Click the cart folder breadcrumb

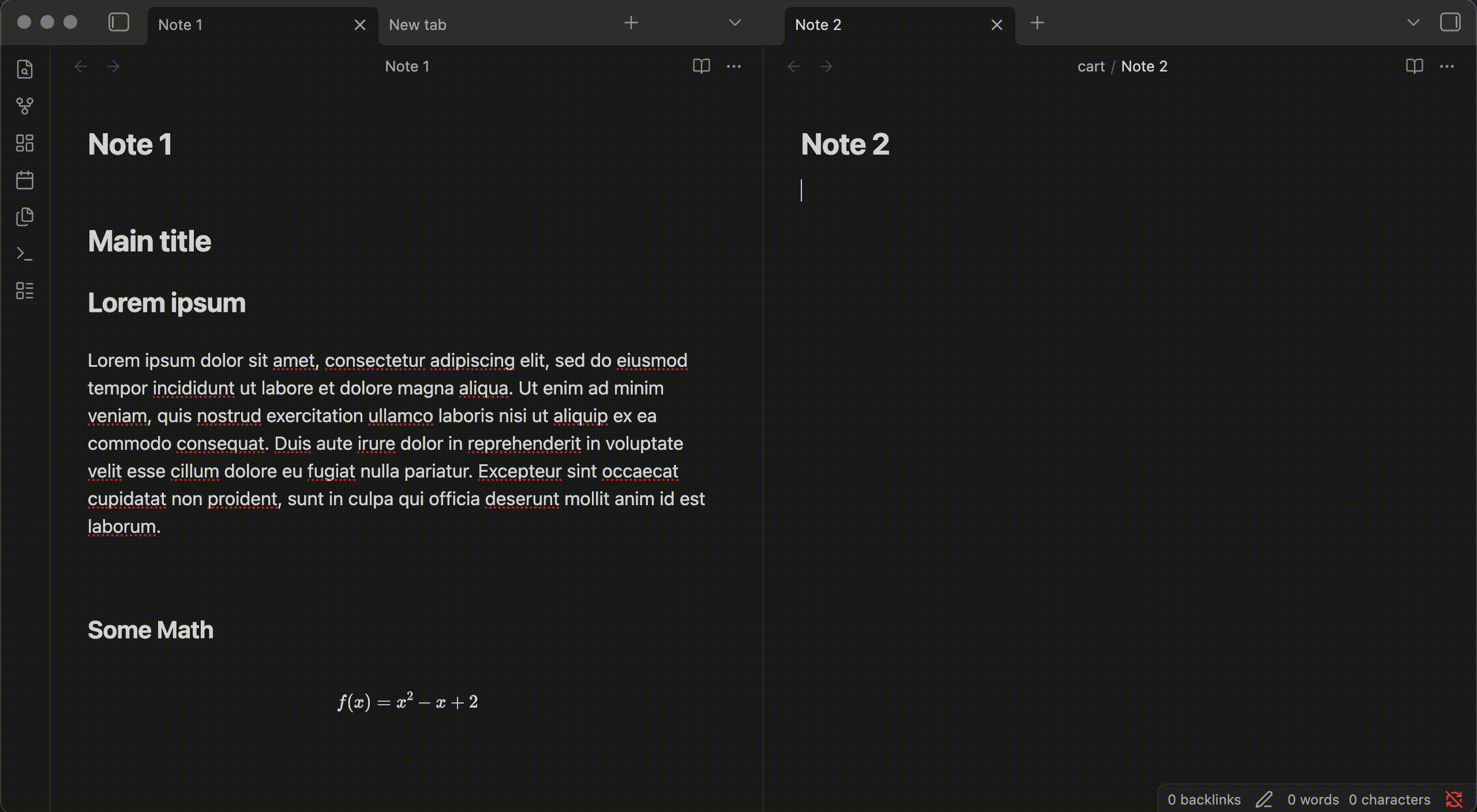click(1090, 66)
